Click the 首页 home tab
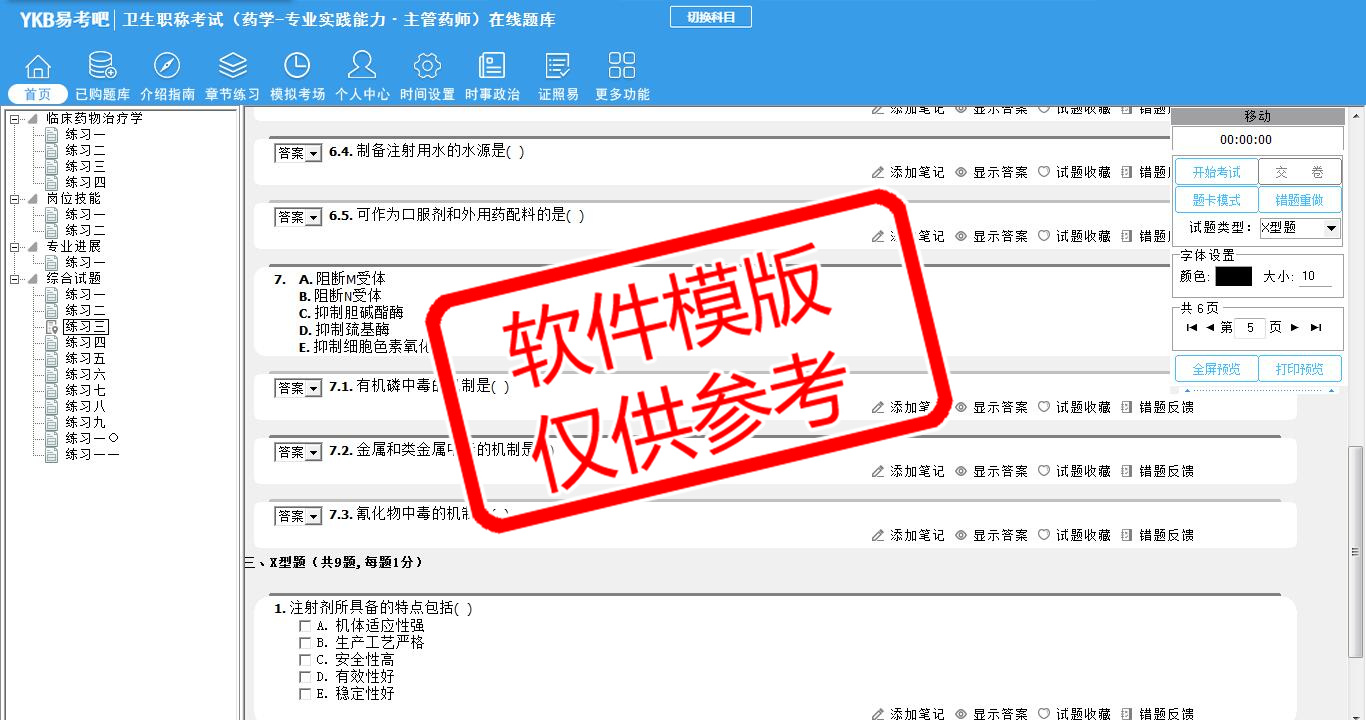This screenshot has width=1366, height=720. tap(38, 94)
